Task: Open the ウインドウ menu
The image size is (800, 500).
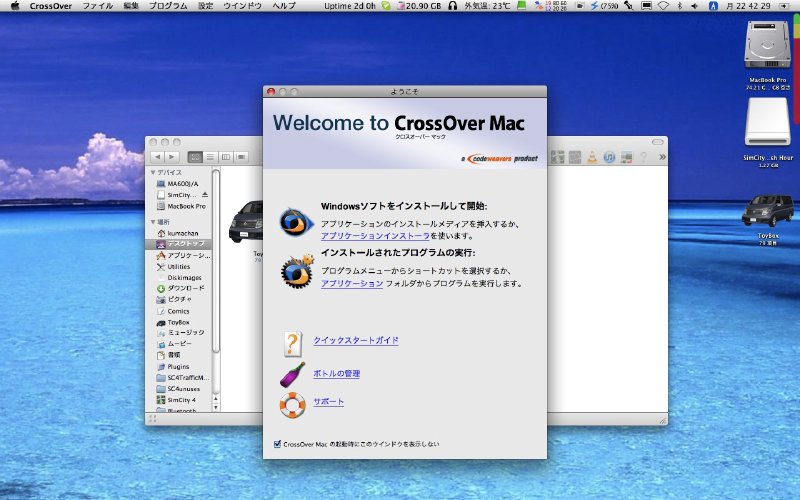Action: click(242, 6)
